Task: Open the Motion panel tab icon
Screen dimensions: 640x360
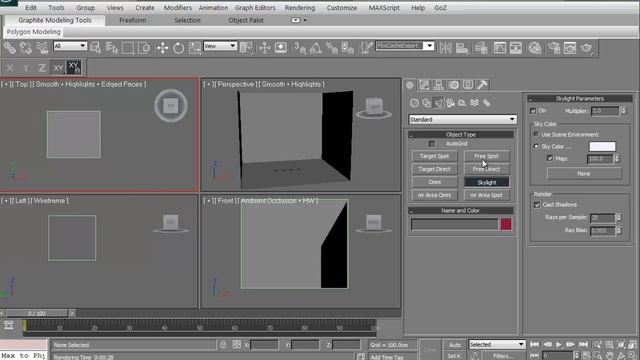Action: (x=453, y=85)
